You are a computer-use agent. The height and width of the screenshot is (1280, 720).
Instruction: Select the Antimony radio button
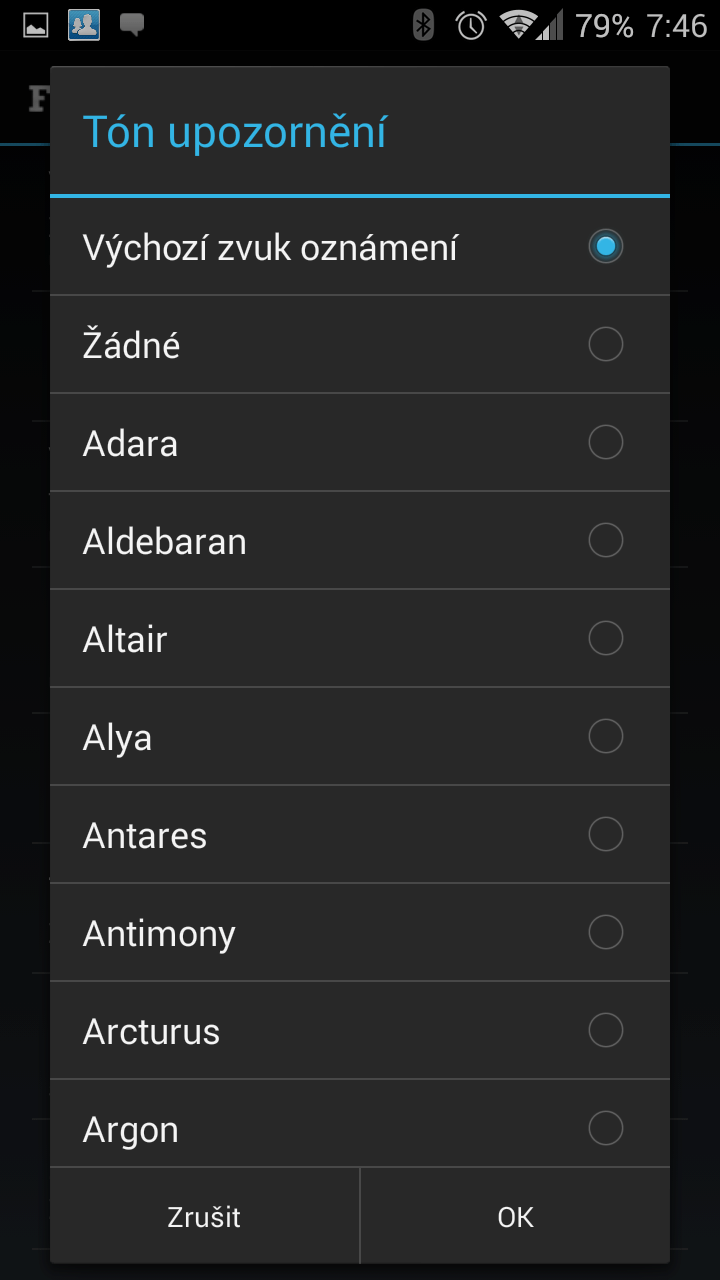[x=605, y=932]
